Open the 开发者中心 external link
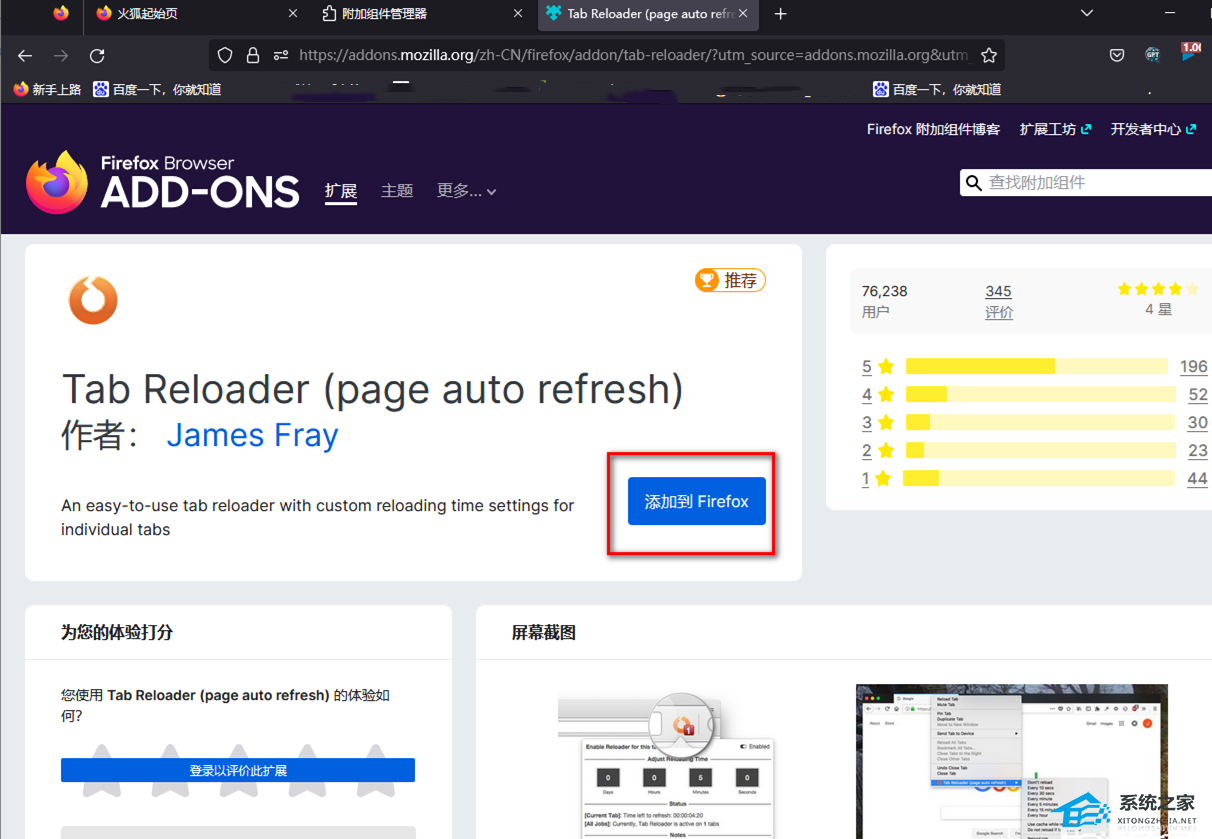The height and width of the screenshot is (839, 1212). point(1152,129)
